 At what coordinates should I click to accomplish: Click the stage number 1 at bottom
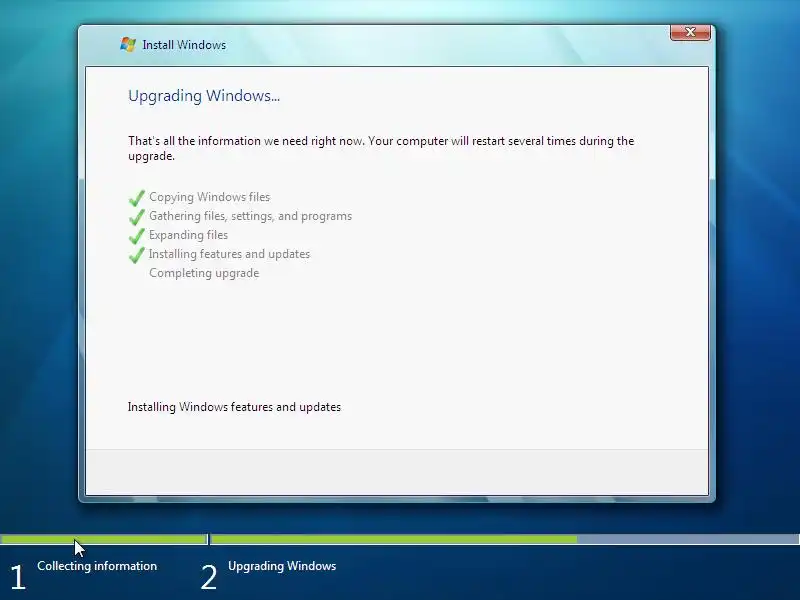click(18, 578)
